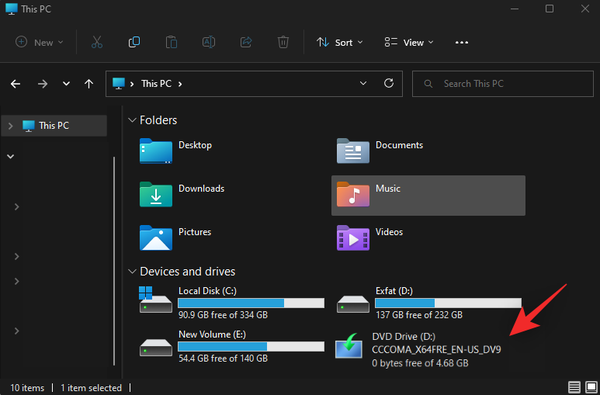Click the chevron before This PC in address bar
Screen dimensions: 600x395
click(132, 84)
